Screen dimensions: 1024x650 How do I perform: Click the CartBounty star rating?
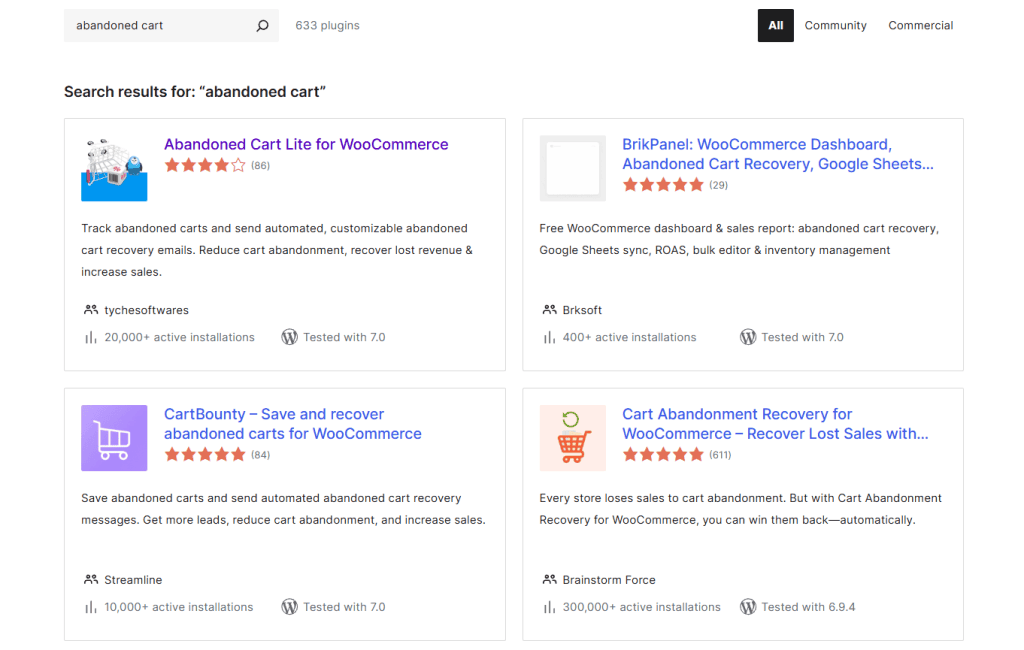click(205, 455)
